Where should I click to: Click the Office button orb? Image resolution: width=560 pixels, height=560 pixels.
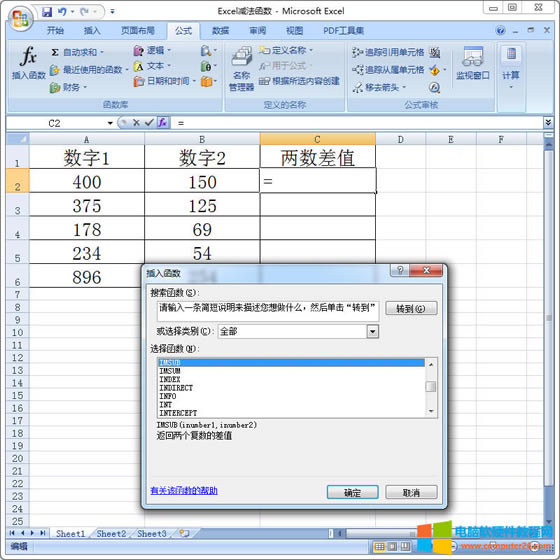[20, 18]
